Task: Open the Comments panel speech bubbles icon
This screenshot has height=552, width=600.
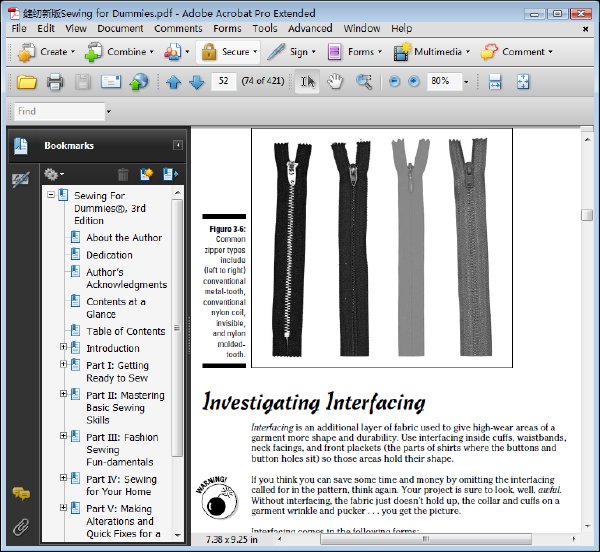Action: [21, 493]
